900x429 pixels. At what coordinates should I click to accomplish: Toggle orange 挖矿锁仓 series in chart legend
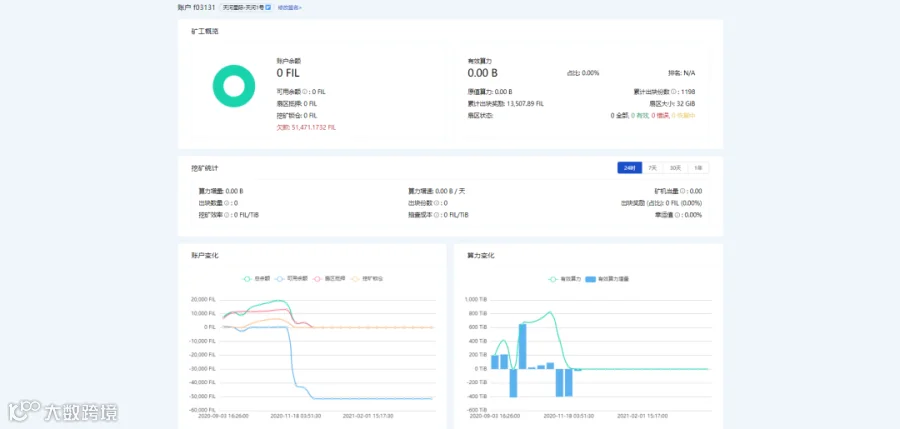tap(367, 279)
